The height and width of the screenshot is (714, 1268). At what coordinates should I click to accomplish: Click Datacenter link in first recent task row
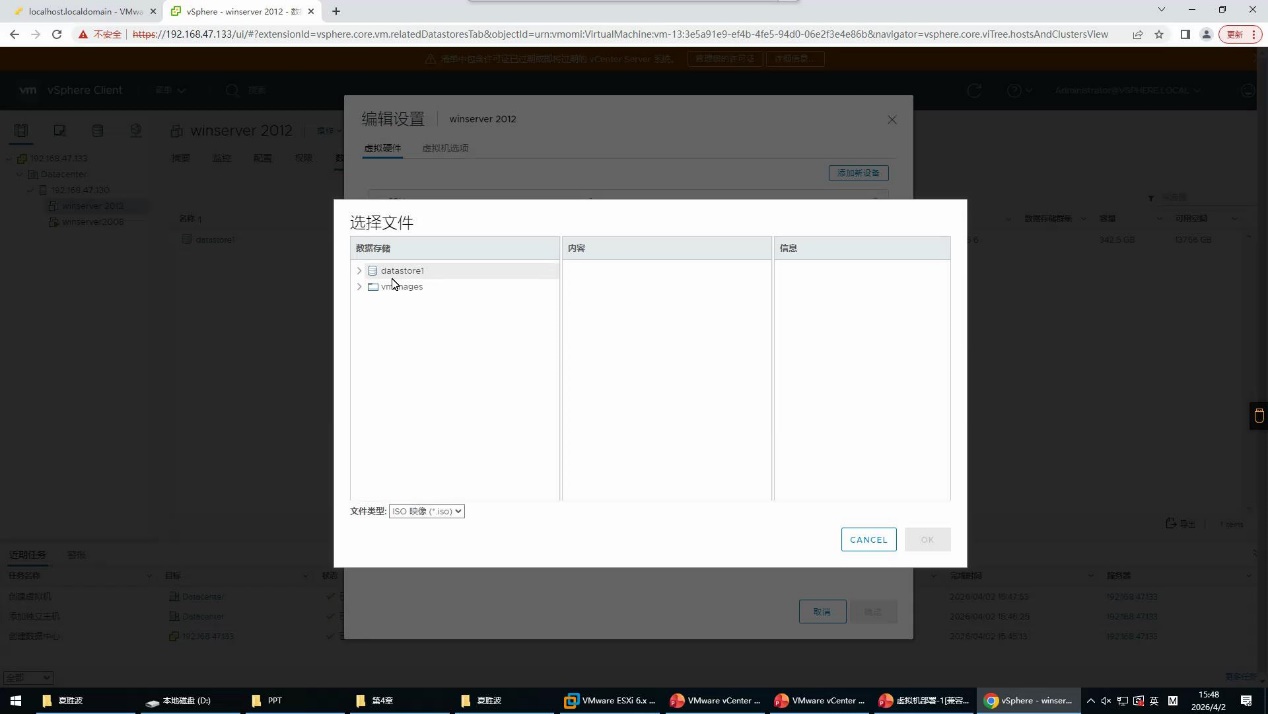(x=203, y=597)
